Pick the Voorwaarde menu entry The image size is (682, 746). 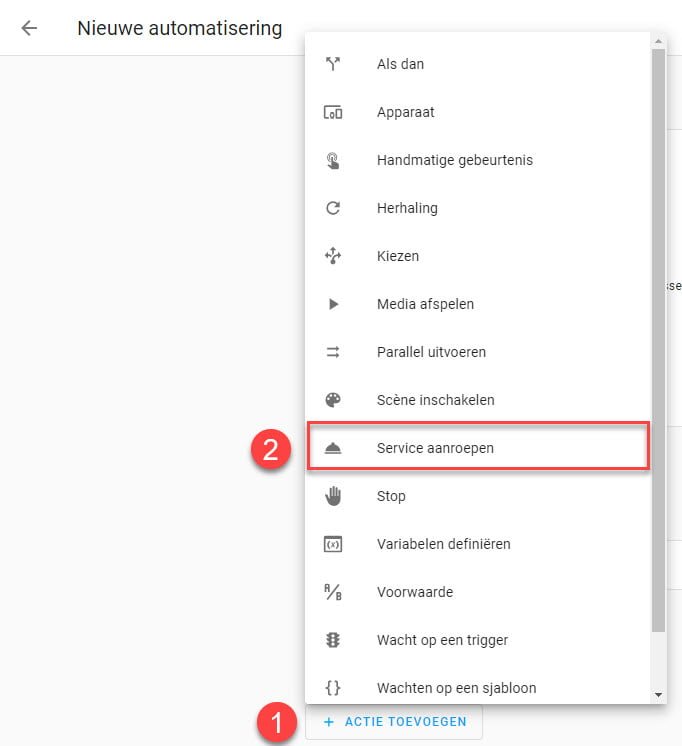point(478,592)
